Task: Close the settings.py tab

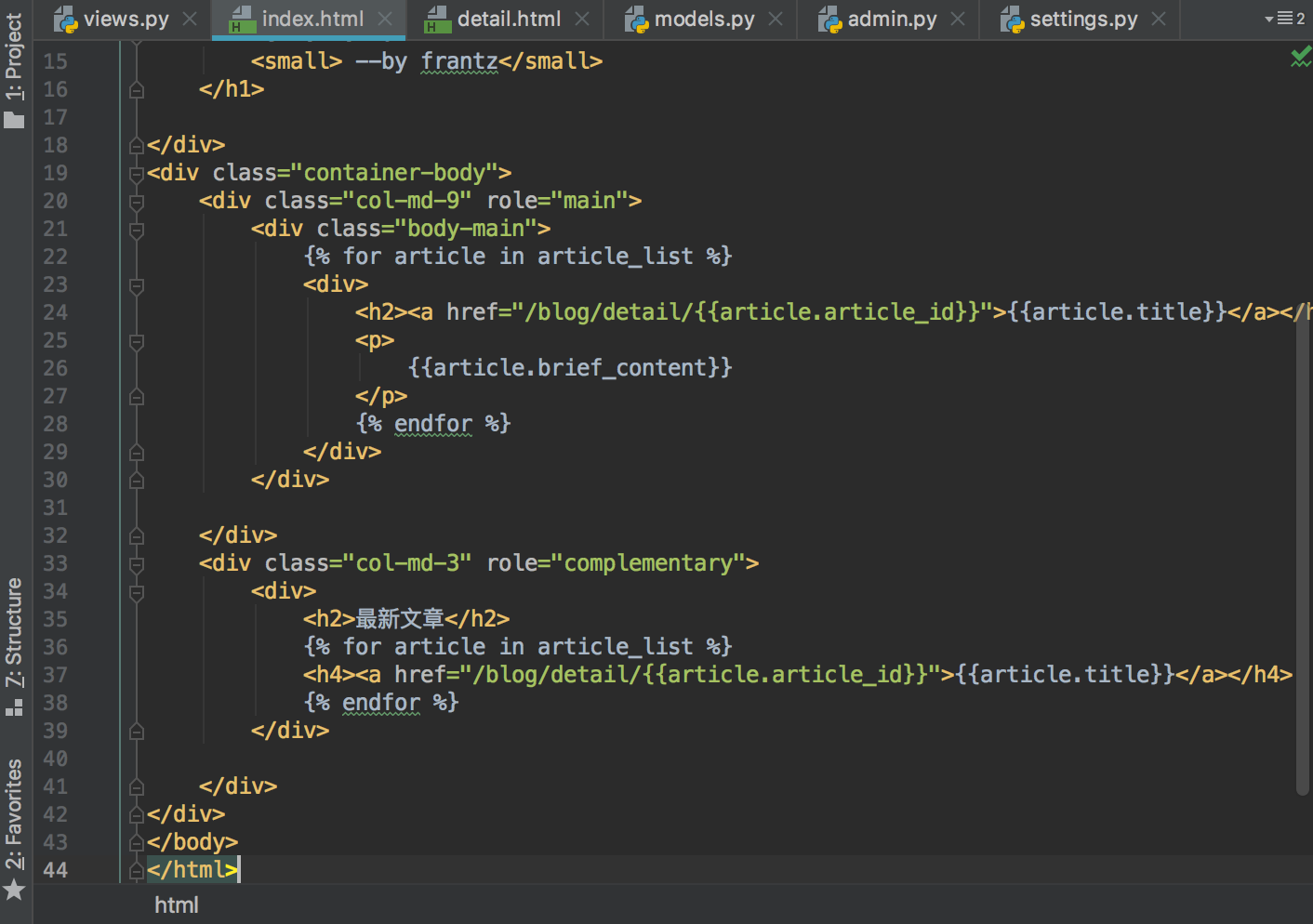Action: click(1159, 19)
